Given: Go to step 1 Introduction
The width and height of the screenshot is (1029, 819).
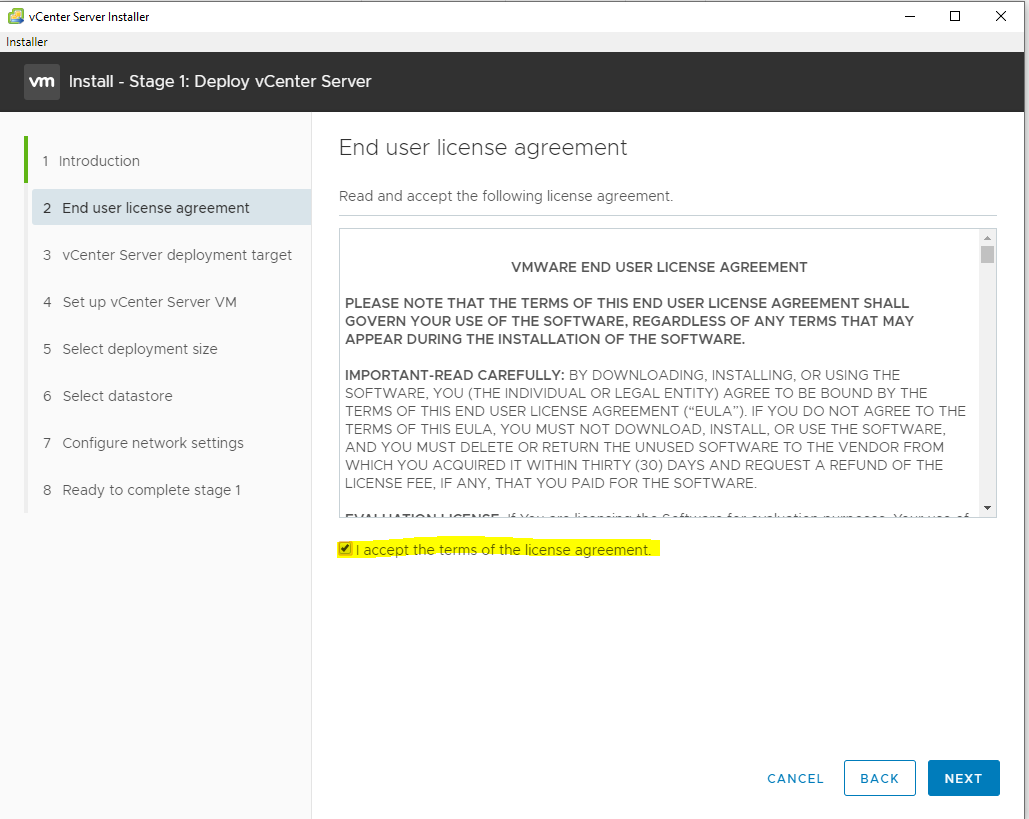Looking at the screenshot, I should pos(91,161).
